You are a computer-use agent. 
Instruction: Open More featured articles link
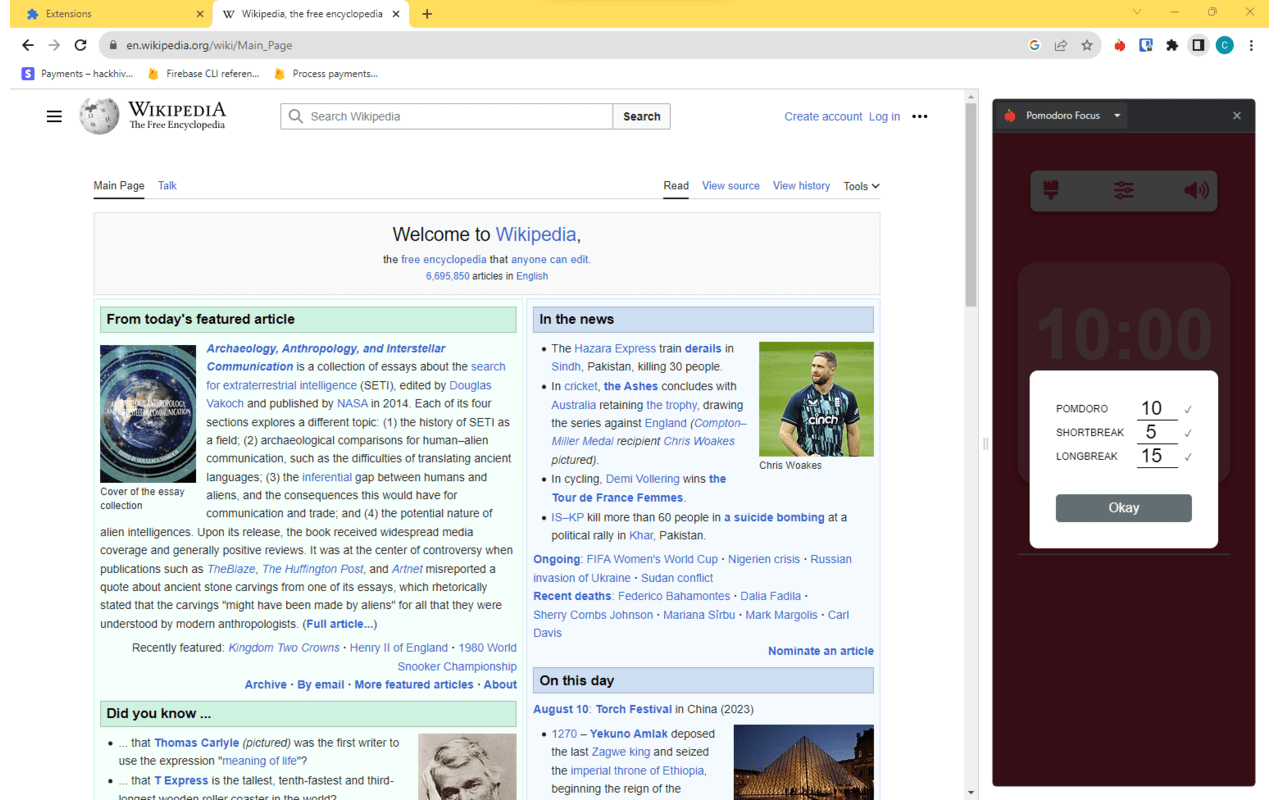[413, 685]
